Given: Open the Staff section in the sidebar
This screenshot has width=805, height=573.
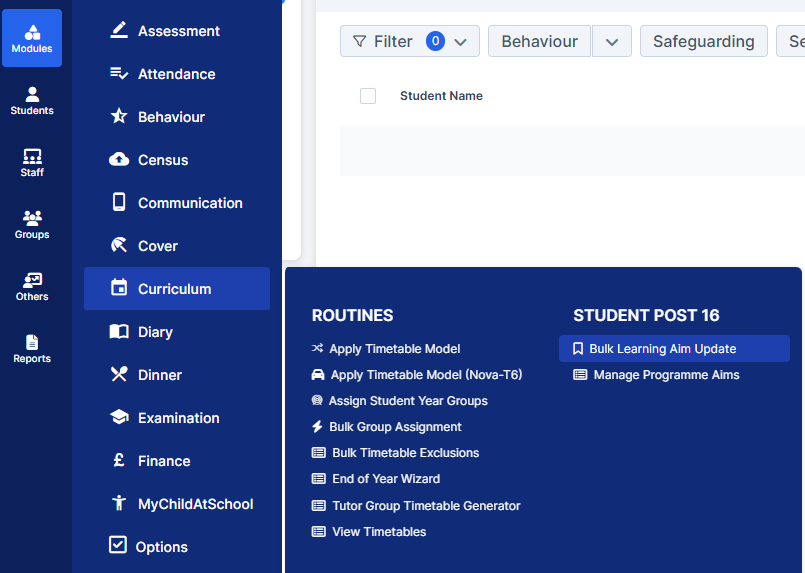Looking at the screenshot, I should [32, 163].
